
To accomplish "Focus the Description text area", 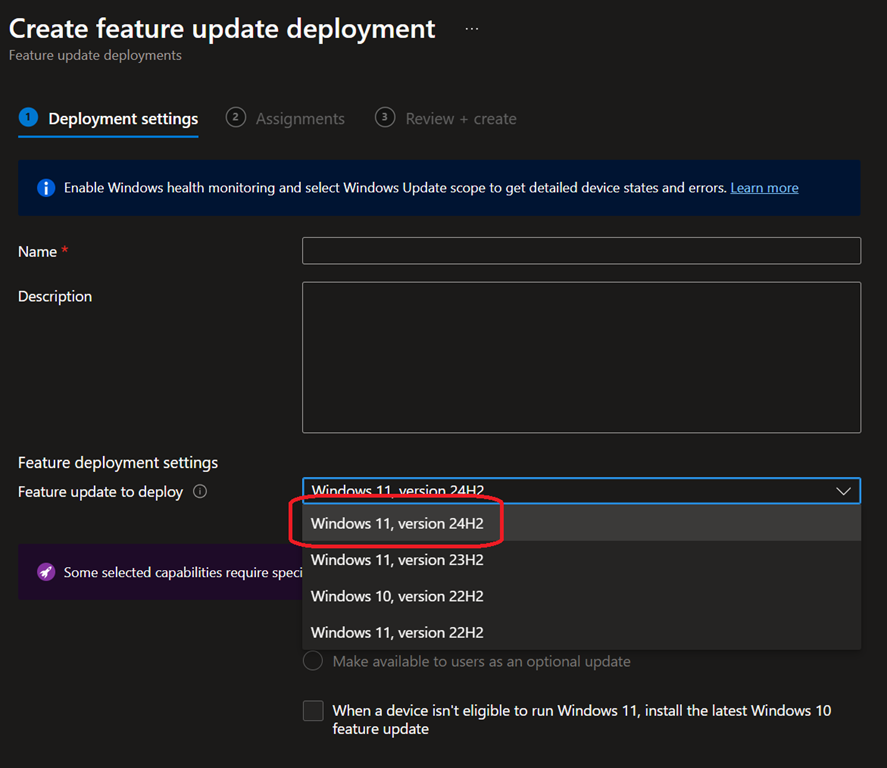I will [581, 357].
